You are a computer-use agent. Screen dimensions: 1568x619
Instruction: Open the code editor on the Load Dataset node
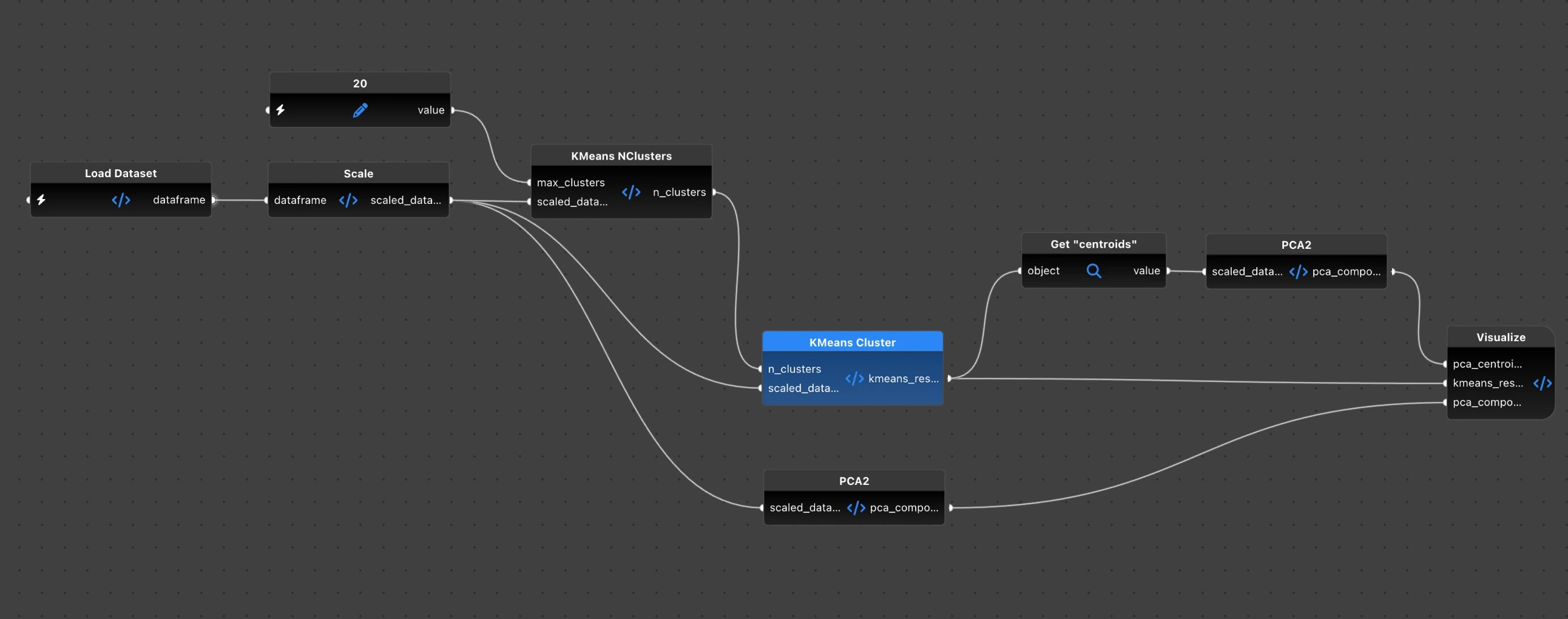click(121, 200)
